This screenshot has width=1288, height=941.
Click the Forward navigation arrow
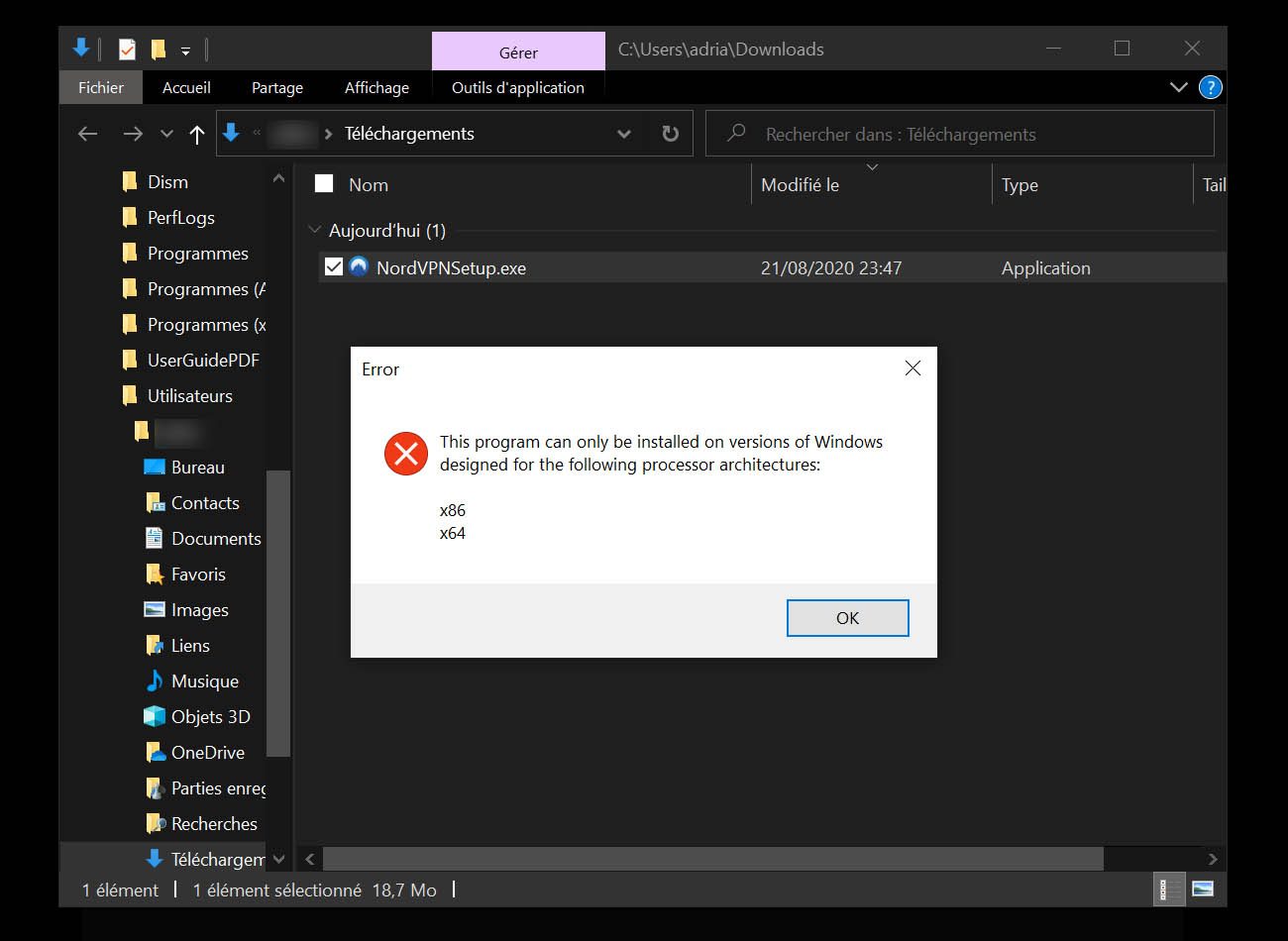pyautogui.click(x=133, y=134)
